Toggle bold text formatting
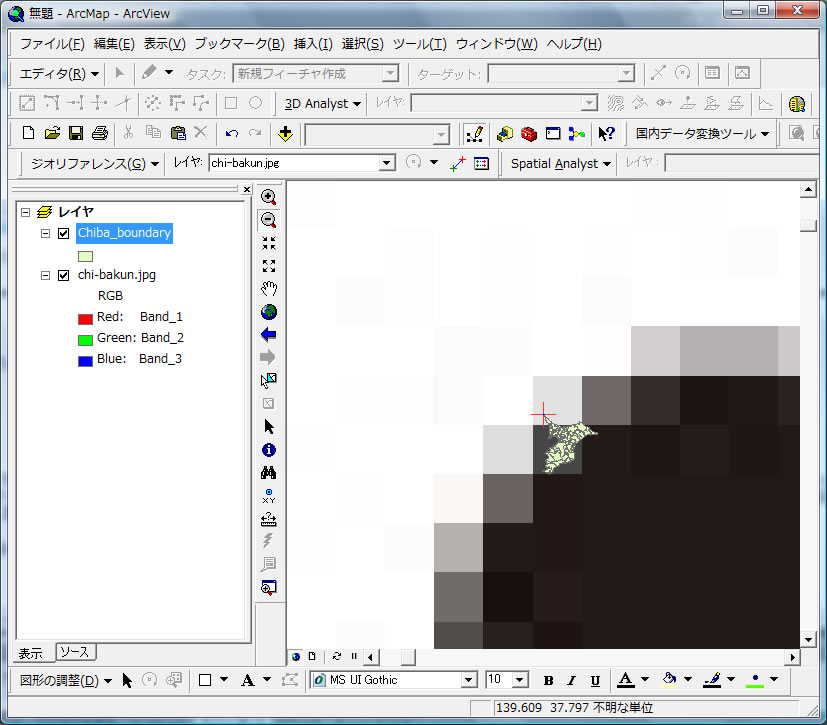This screenshot has width=827, height=725. click(548, 680)
